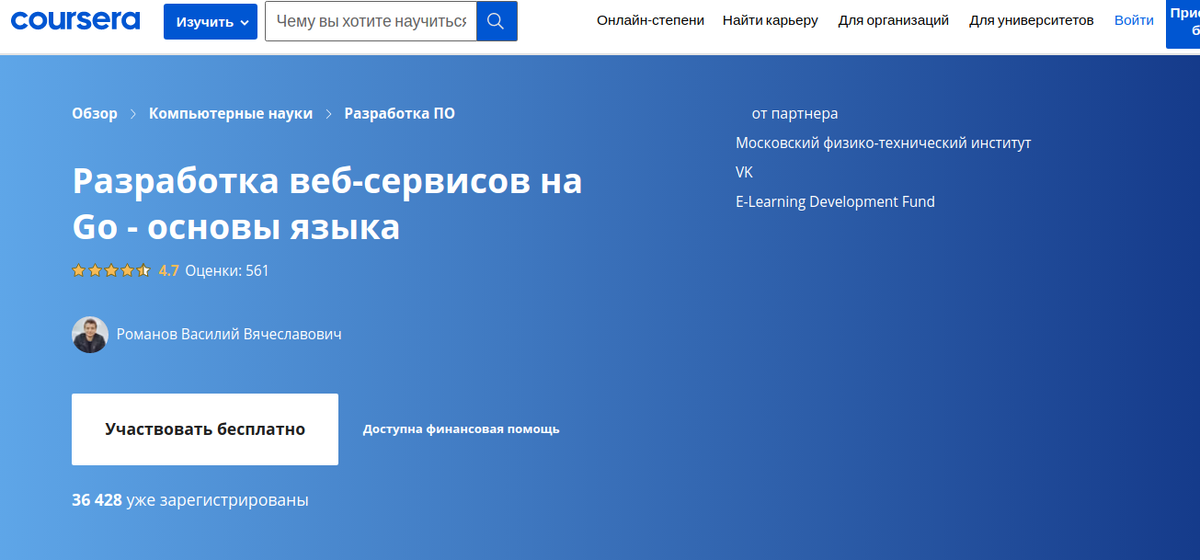Click the VK partner name

744,172
